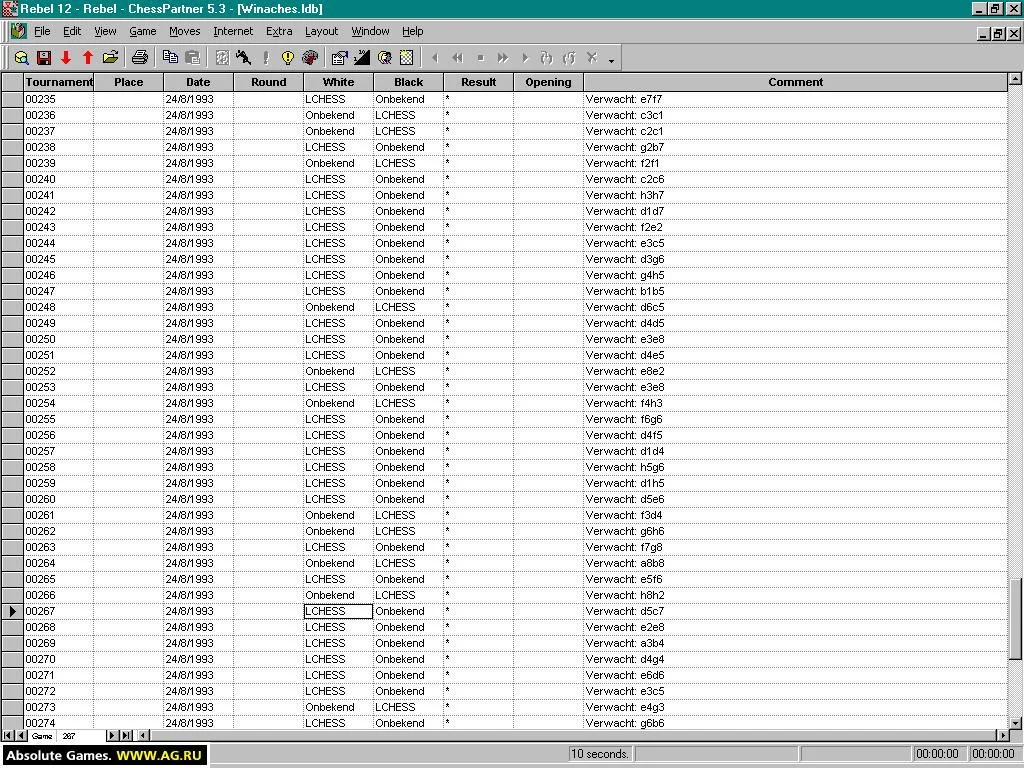Screen dimensions: 1024x768
Task: Click the horizontal scrollbar right arrow
Action: [1002, 736]
